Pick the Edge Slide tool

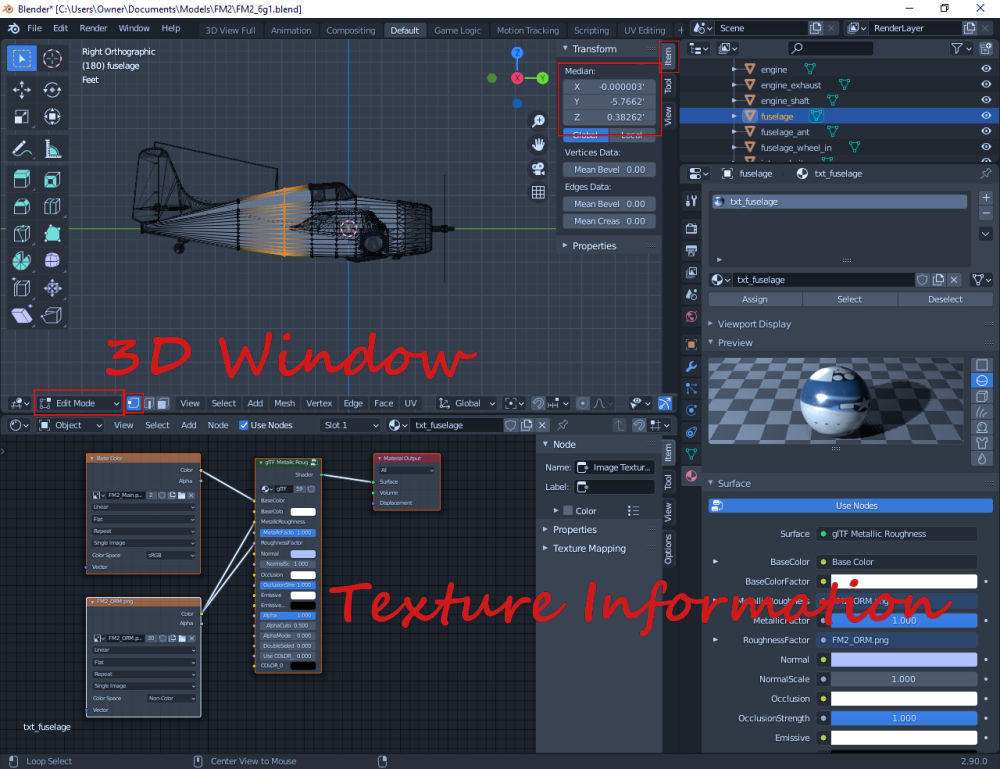click(22, 288)
